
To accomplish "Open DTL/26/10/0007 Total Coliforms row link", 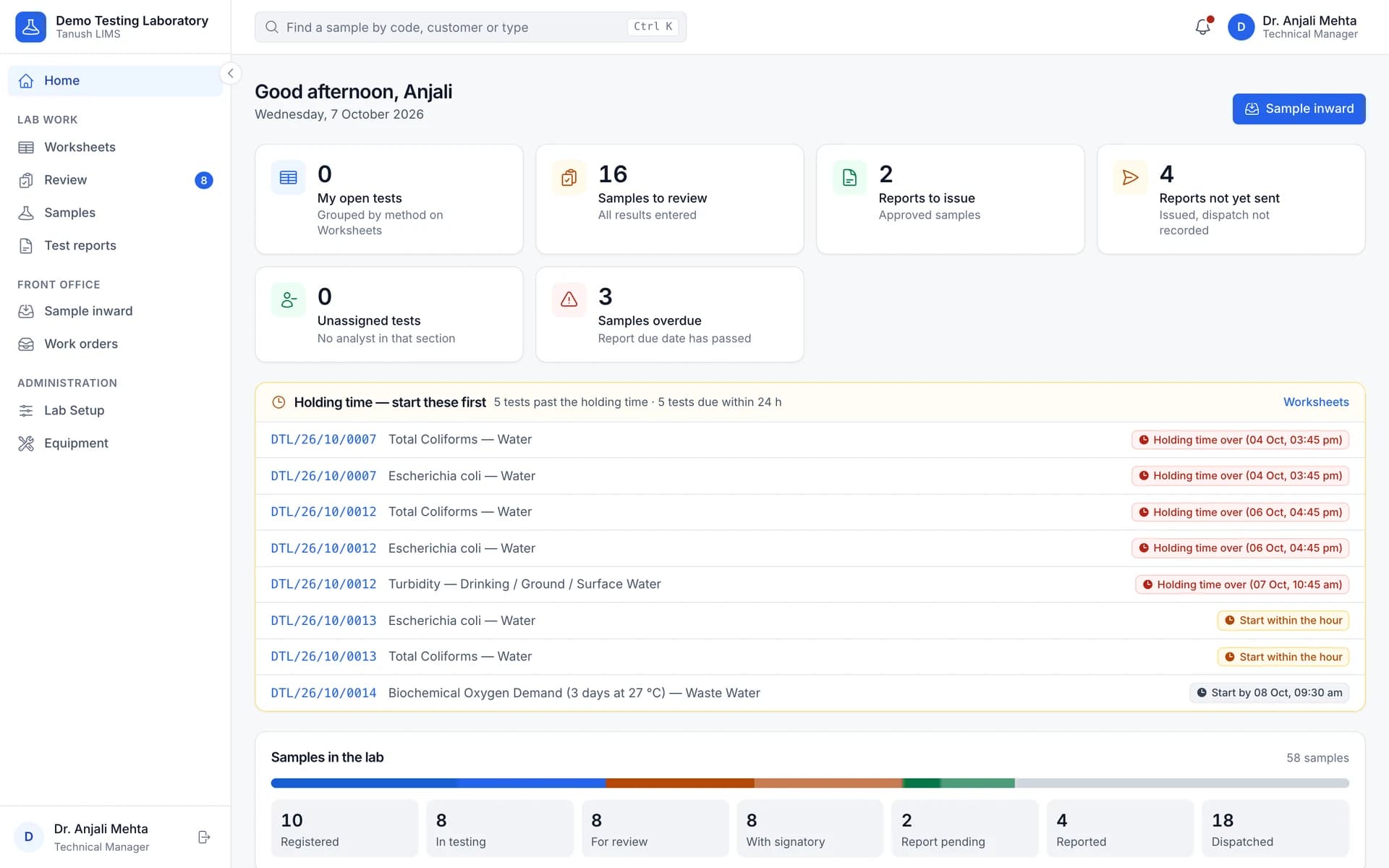I will [323, 440].
